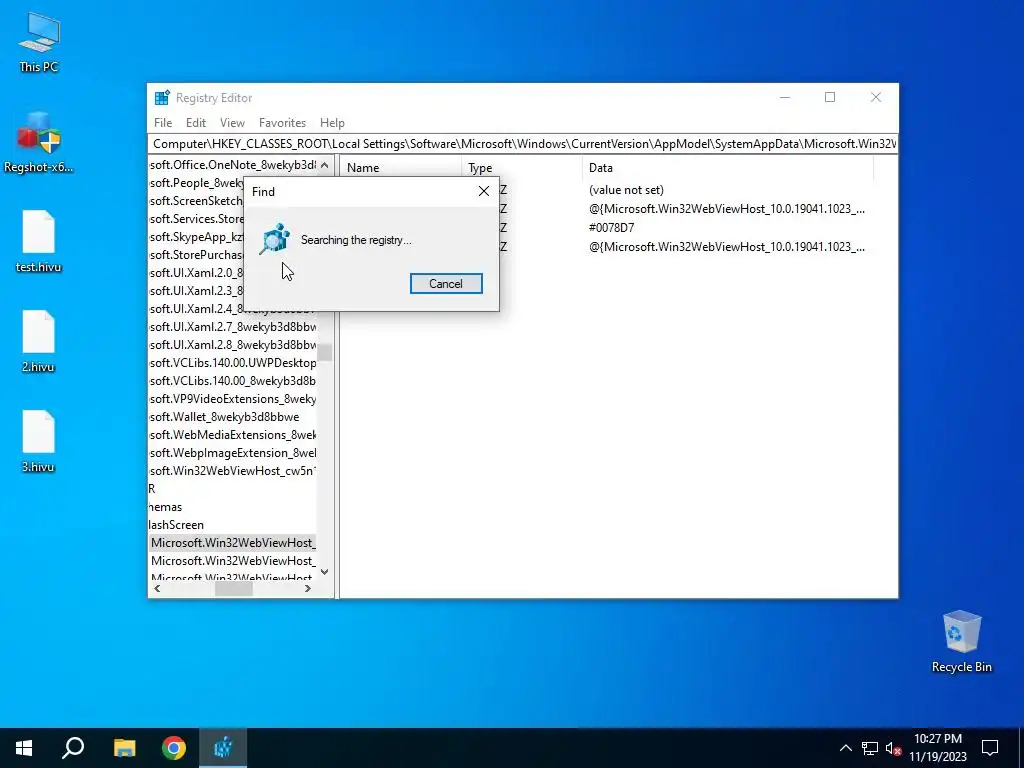
Task: Open the notification center
Action: 991,748
